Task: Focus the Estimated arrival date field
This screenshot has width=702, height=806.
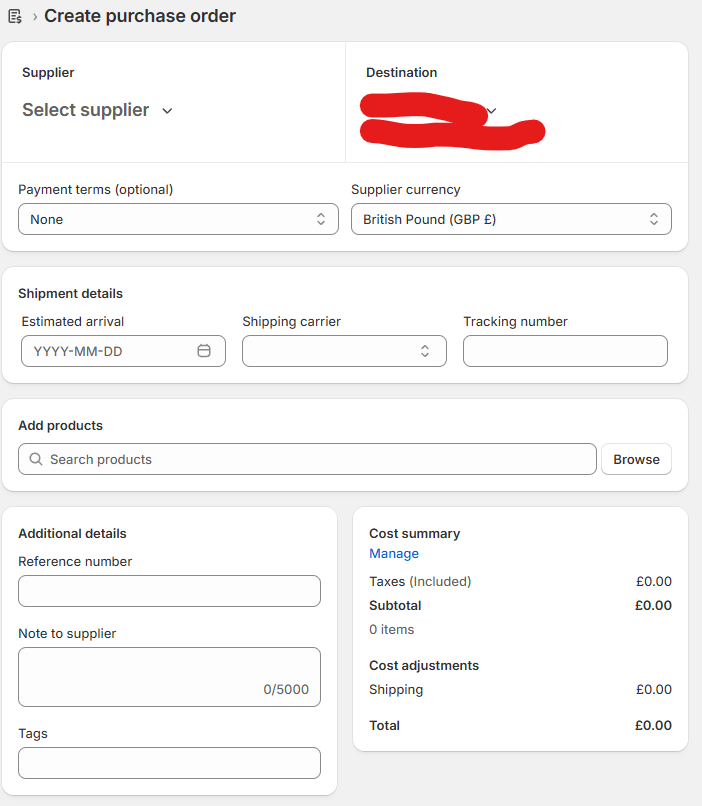Action: point(123,351)
